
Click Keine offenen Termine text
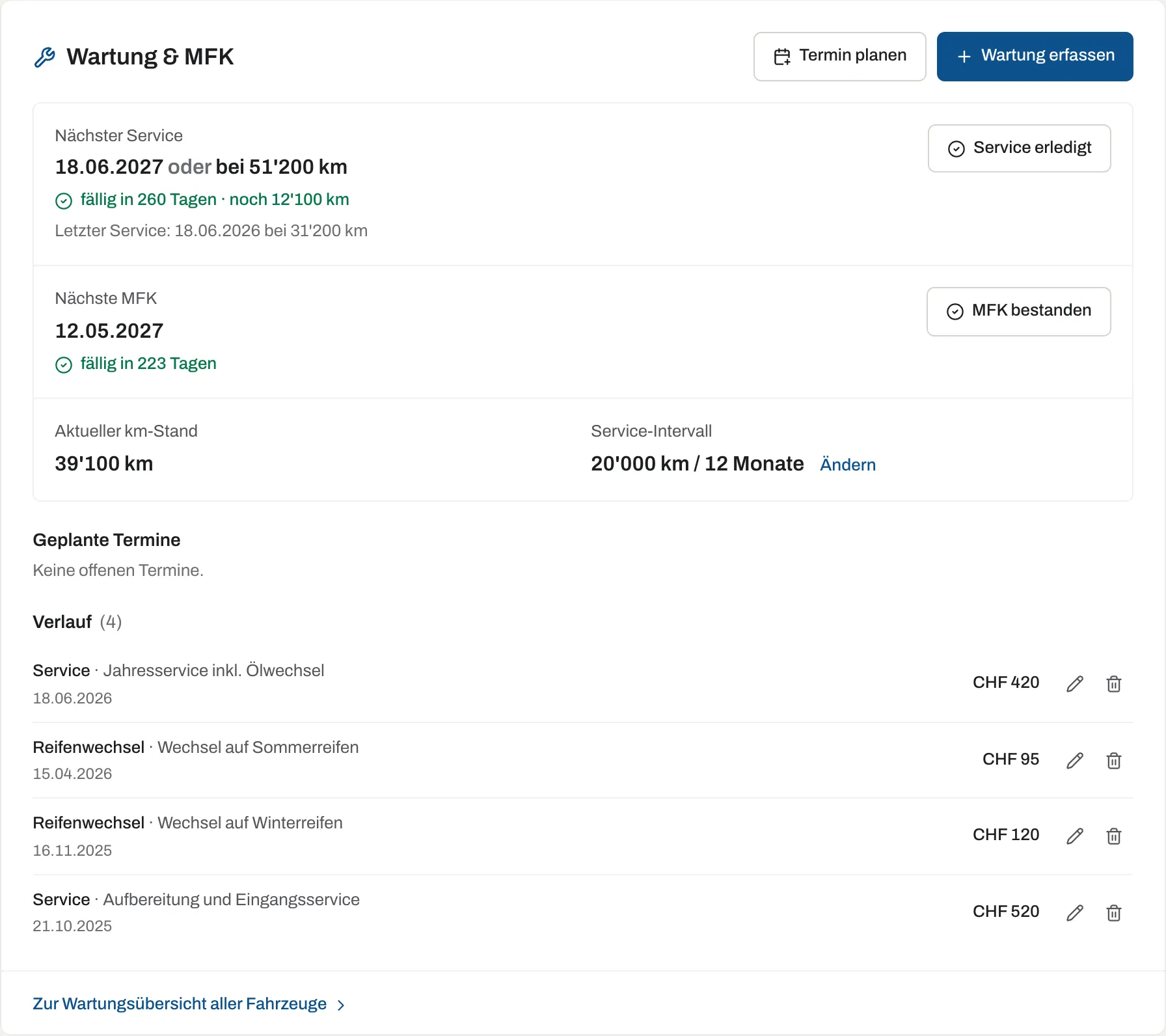coord(118,571)
